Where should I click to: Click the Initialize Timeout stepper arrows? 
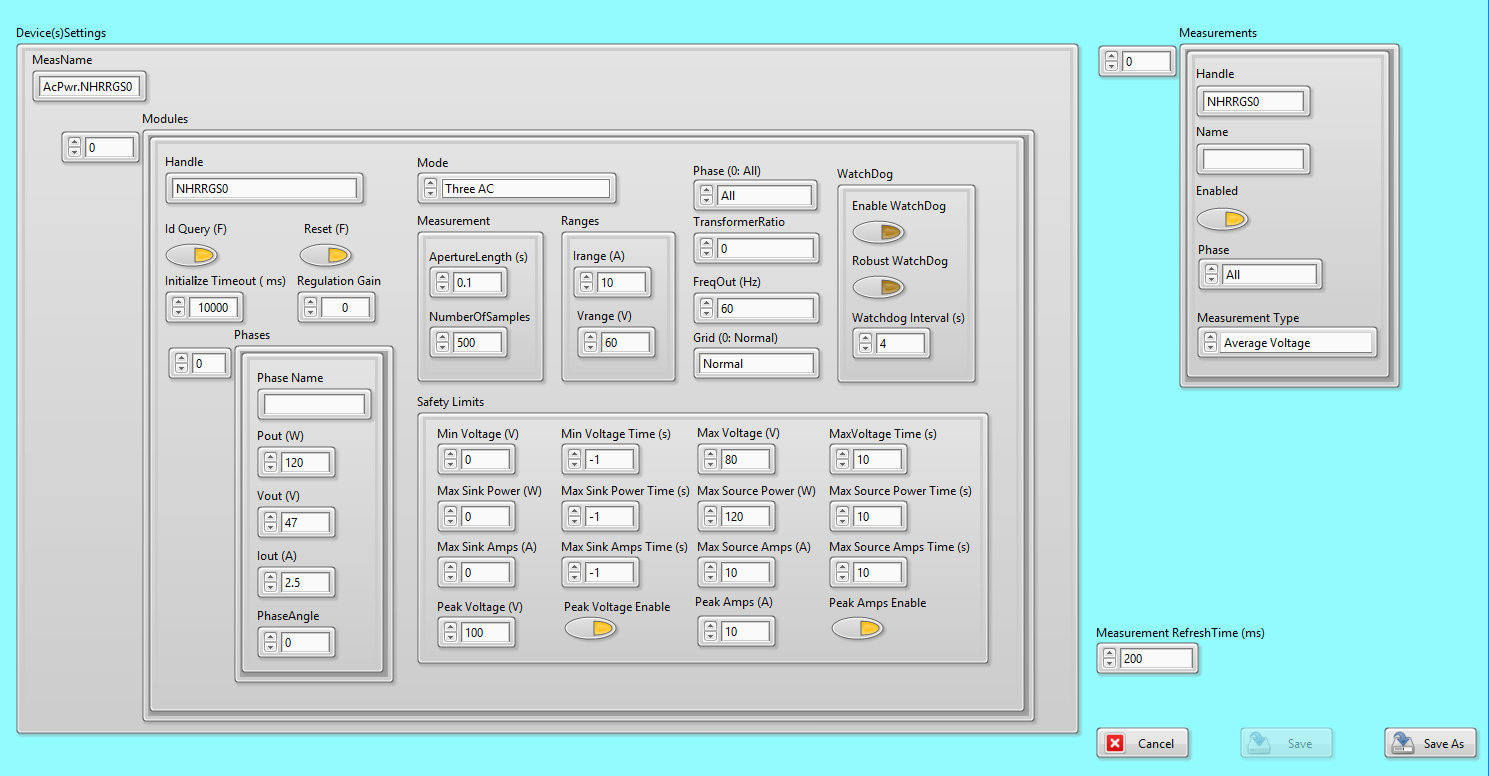point(178,308)
